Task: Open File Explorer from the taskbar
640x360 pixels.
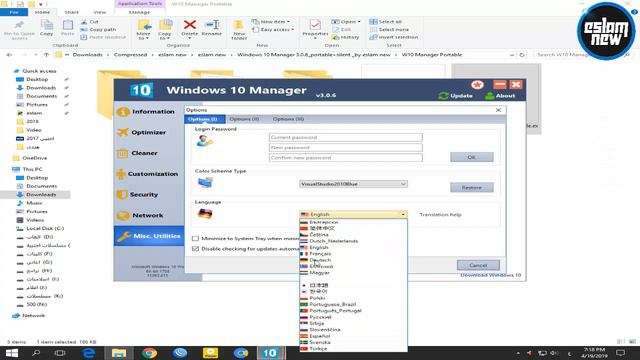Action: pyautogui.click(x=119, y=353)
